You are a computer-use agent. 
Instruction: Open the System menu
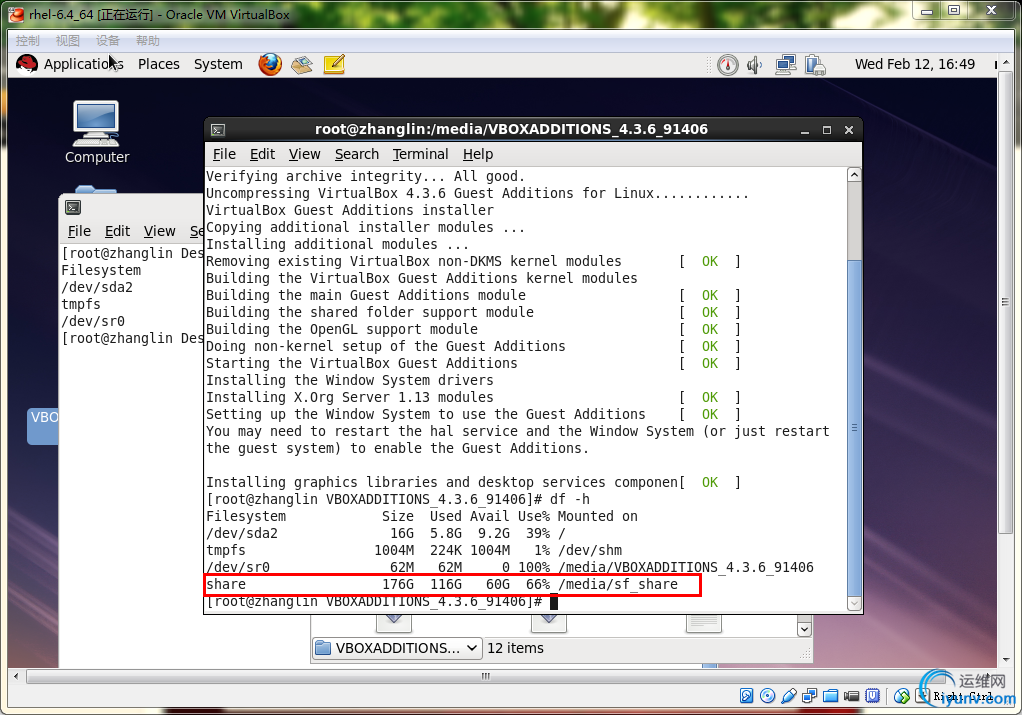click(218, 64)
